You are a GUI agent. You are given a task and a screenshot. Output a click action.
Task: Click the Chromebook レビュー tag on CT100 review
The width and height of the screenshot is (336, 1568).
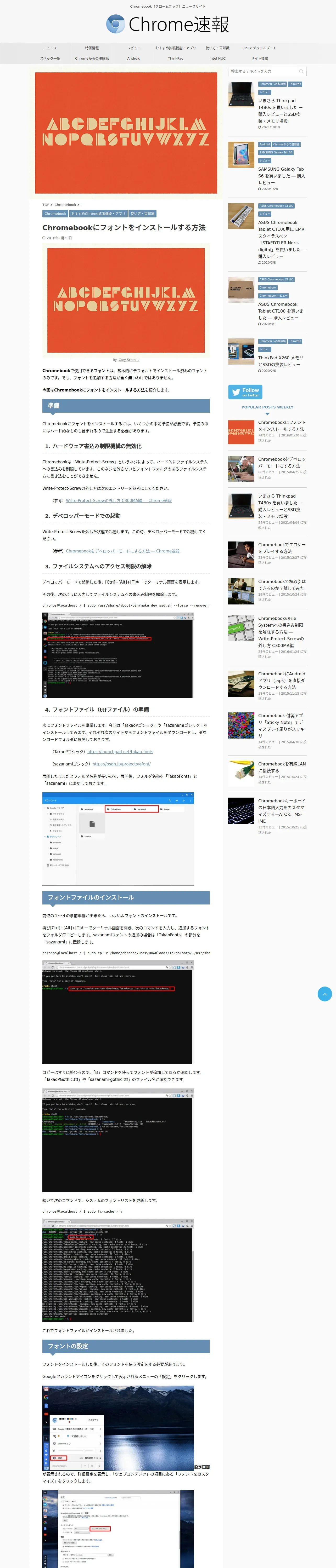pyautogui.click(x=273, y=296)
